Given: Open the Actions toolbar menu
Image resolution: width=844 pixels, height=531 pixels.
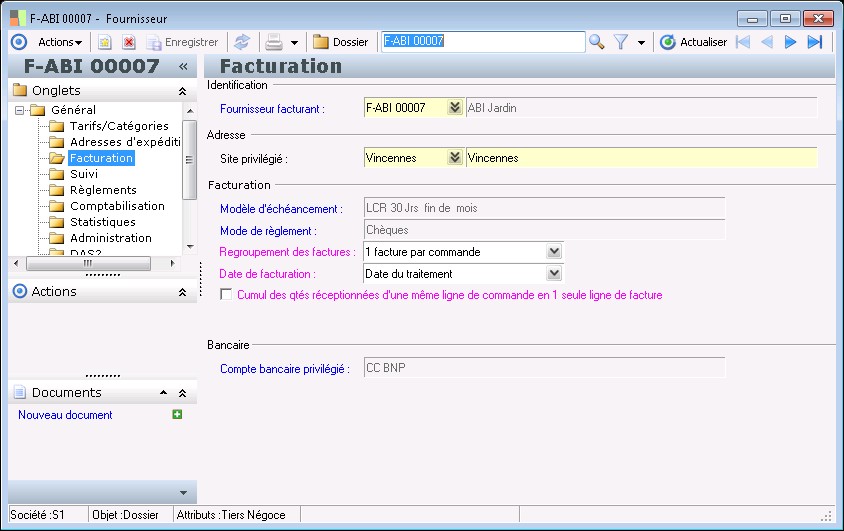Looking at the screenshot, I should click(60, 42).
